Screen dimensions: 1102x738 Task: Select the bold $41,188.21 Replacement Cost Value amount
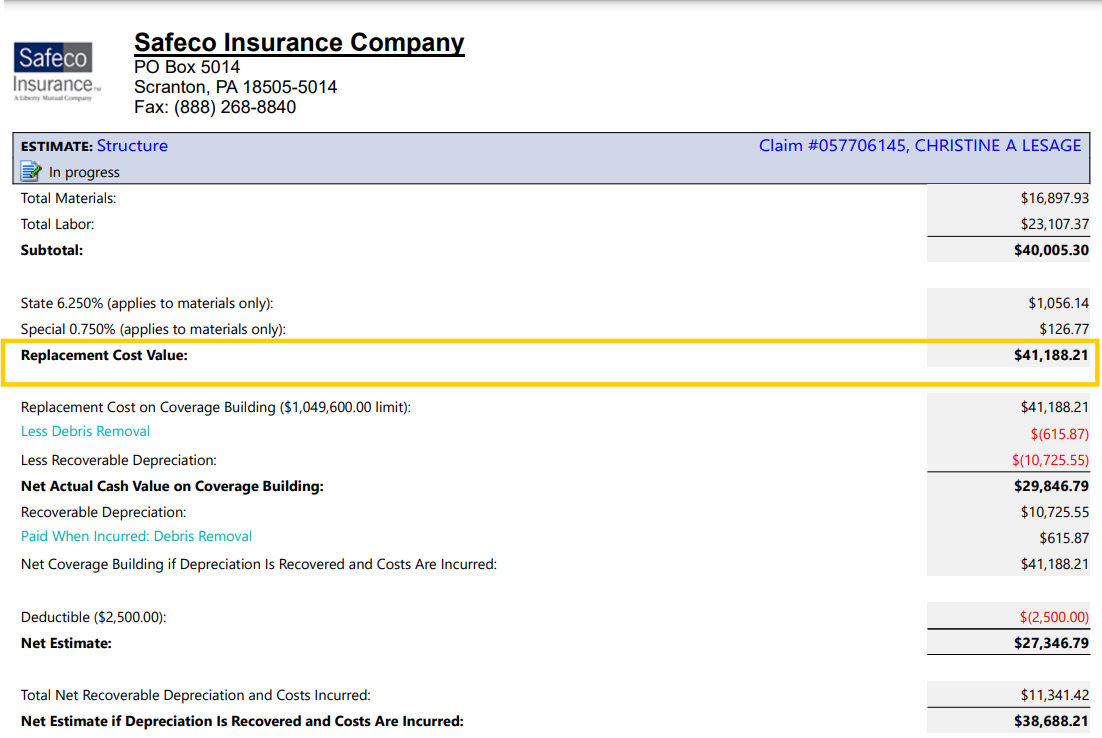(x=1051, y=355)
